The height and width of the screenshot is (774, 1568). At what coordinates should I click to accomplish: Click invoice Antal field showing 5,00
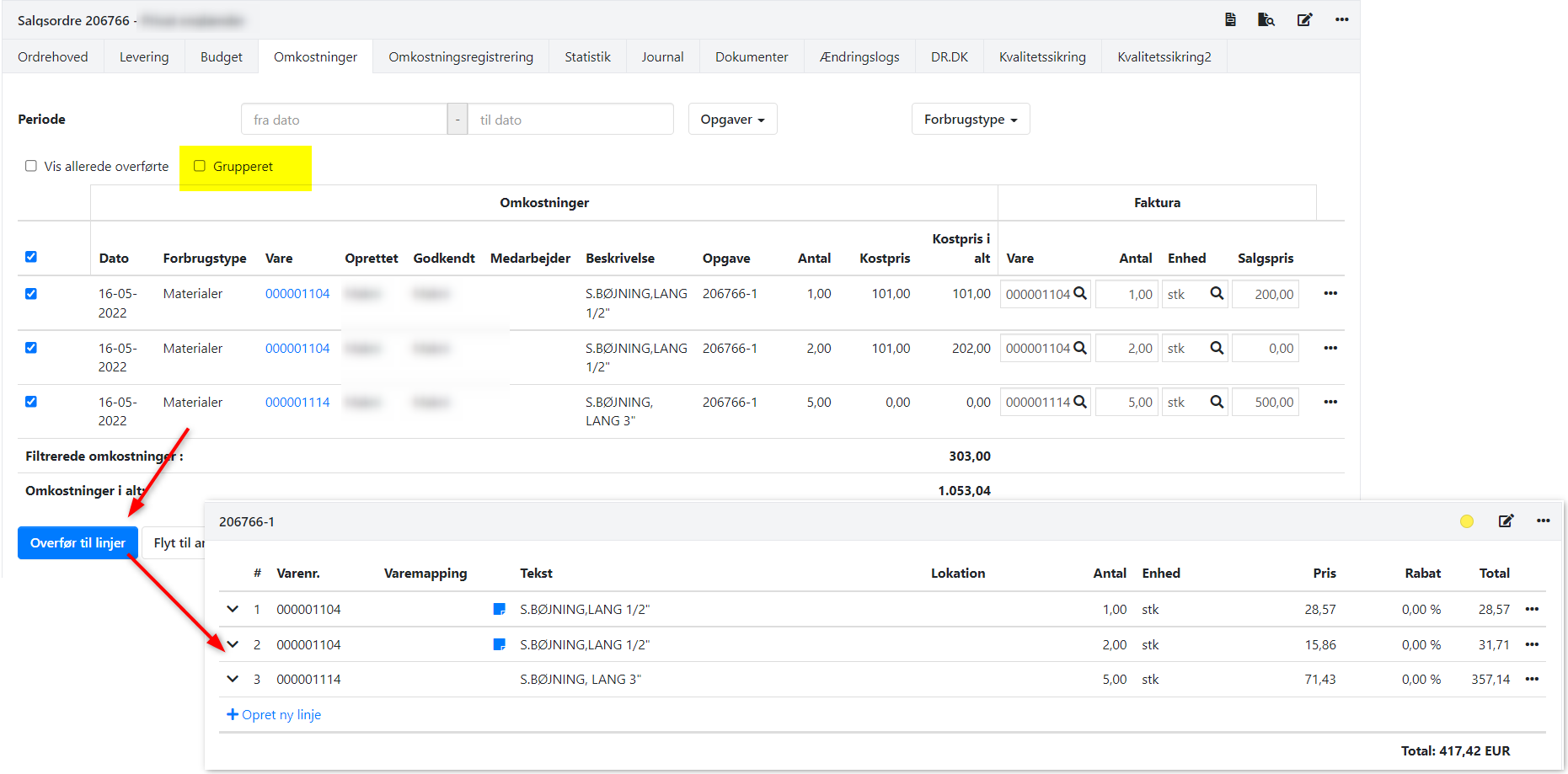coord(1126,402)
